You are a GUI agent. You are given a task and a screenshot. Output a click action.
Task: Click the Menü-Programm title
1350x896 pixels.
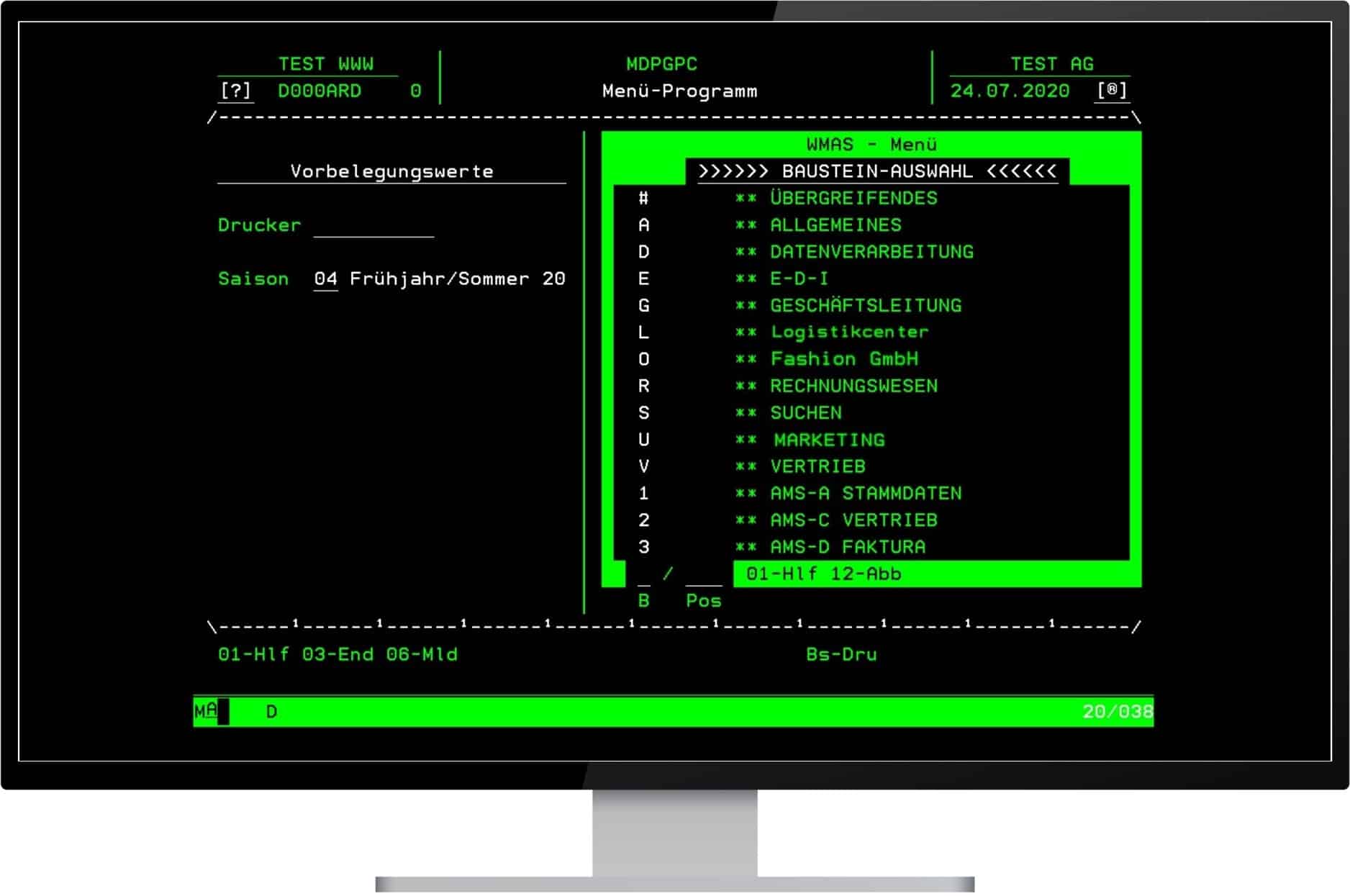[x=679, y=91]
